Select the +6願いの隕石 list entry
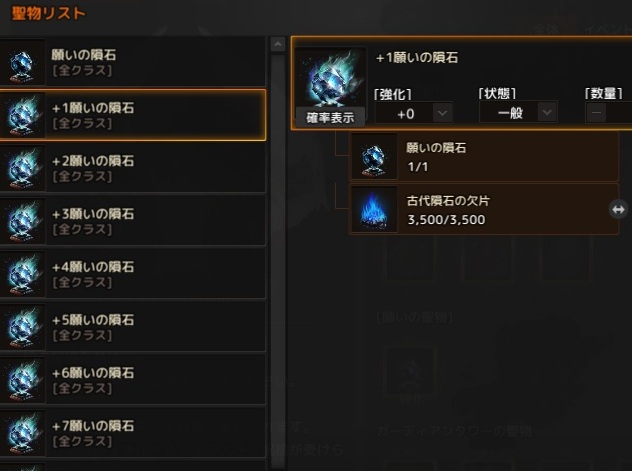632x471 pixels. tap(133, 380)
